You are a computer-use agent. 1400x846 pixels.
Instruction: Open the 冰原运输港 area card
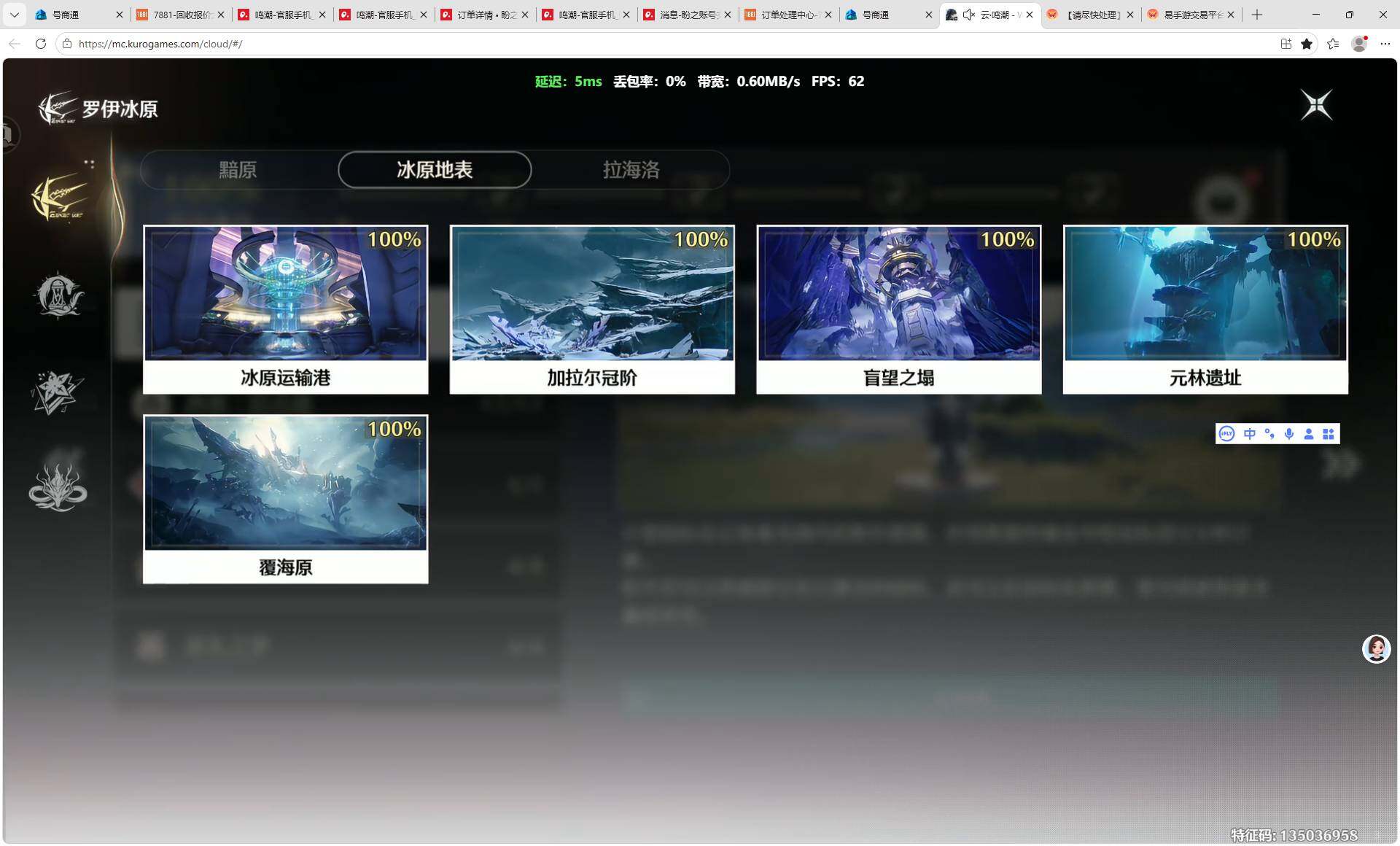point(286,309)
